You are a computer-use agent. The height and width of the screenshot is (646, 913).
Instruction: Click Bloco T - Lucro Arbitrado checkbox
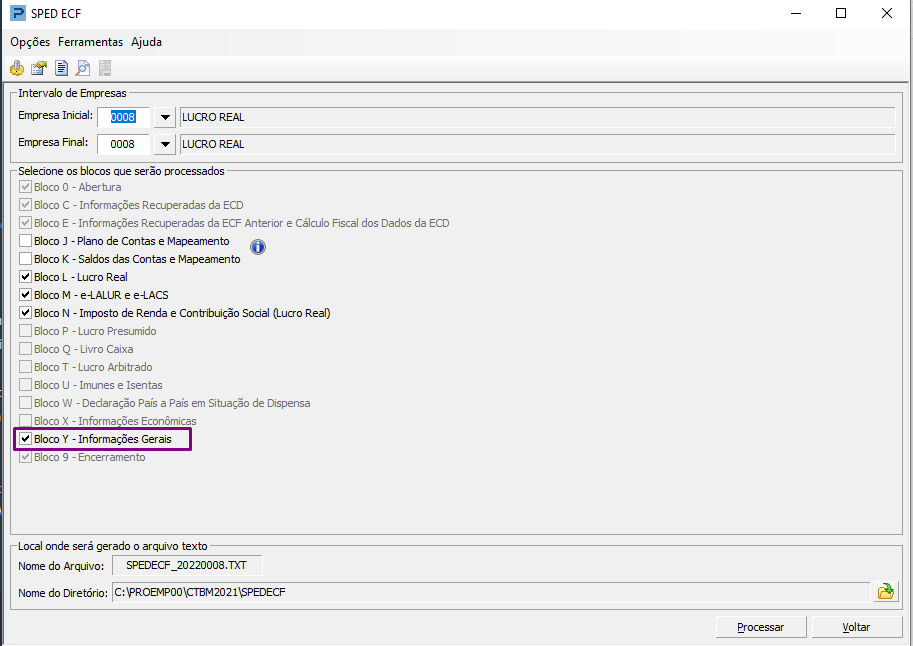26,367
